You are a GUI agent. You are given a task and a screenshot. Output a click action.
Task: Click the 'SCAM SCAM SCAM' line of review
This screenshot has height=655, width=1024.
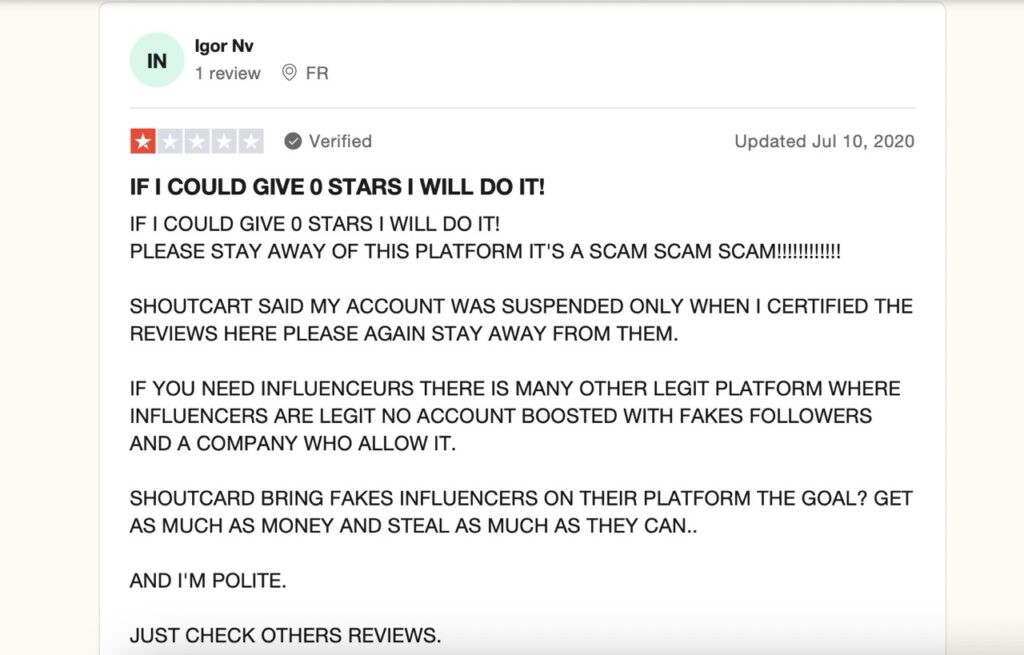click(x=485, y=251)
